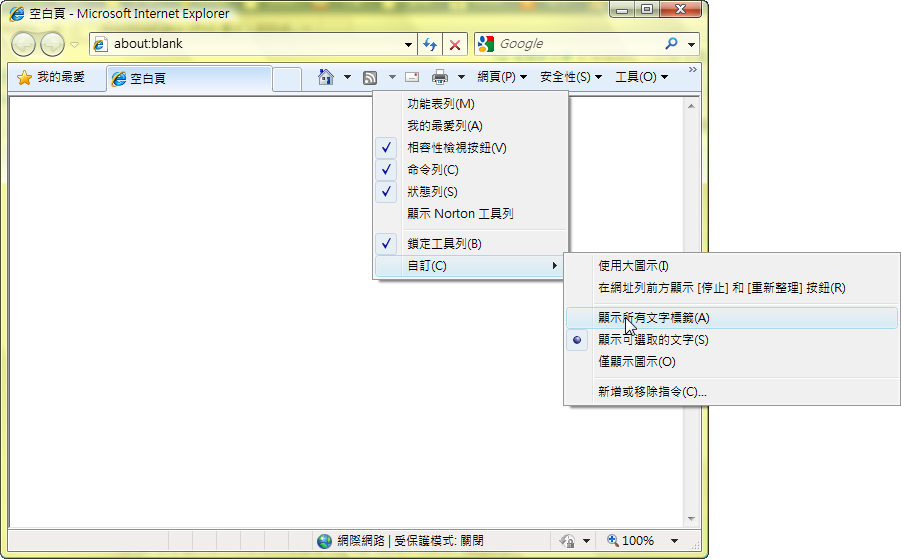Image resolution: width=901 pixels, height=559 pixels.
Task: Expand the Home button dropdown arrow
Action: click(347, 76)
